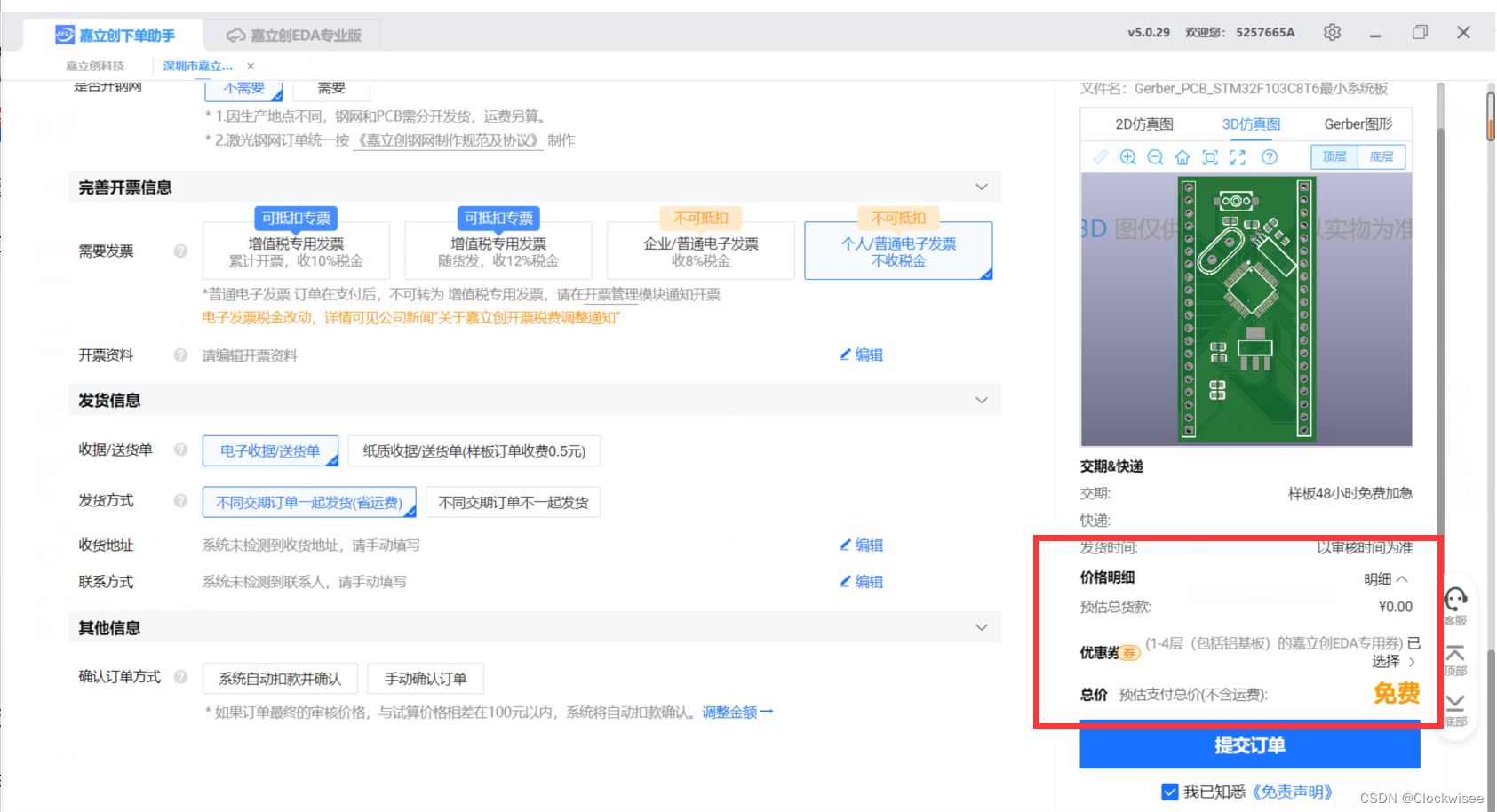
Task: Toggle the 我已知悉 disclaimer checkbox
Action: pos(1170,792)
